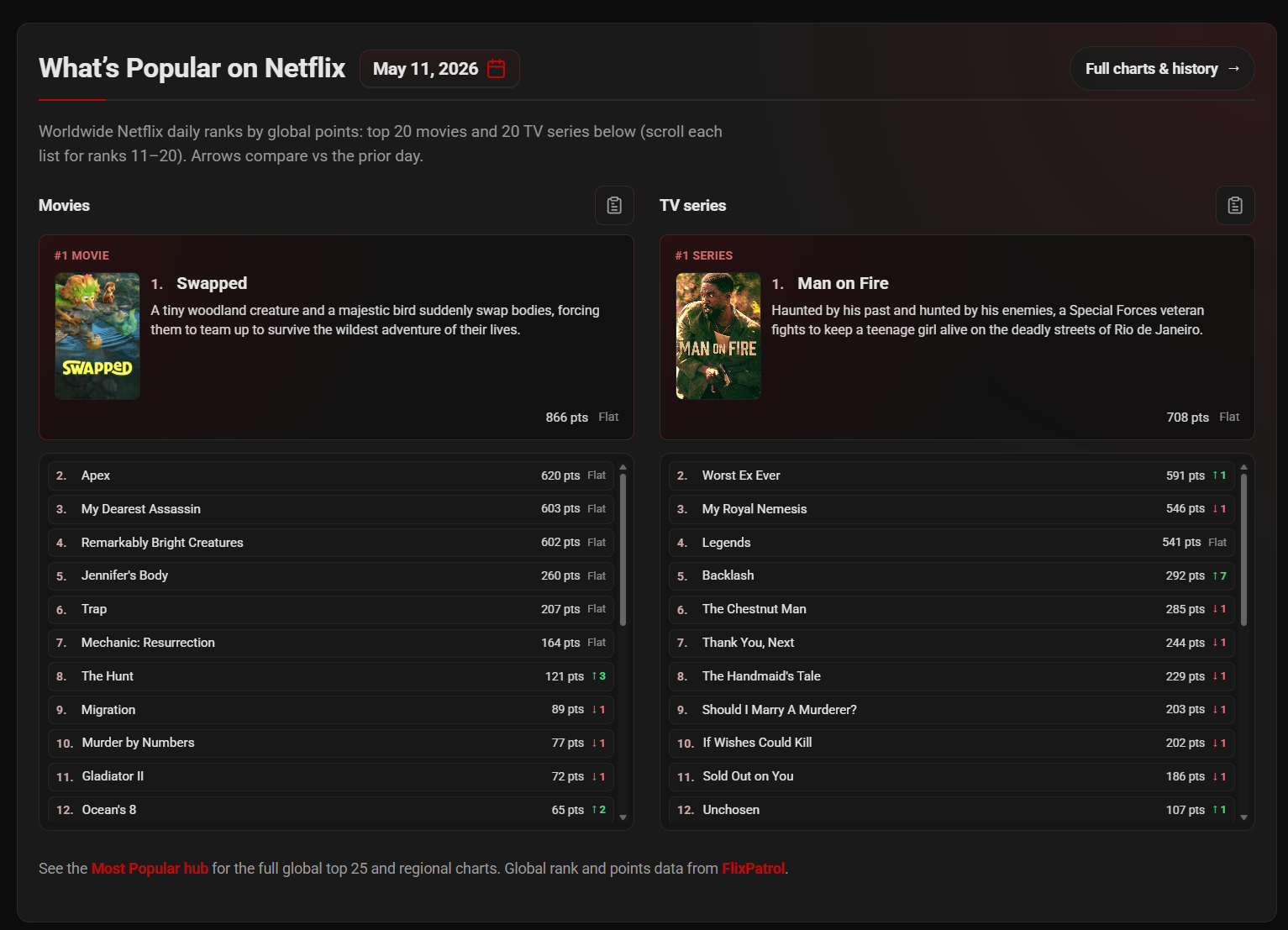Image resolution: width=1288 pixels, height=930 pixels.
Task: Click the down 1 arrow on My Royal Nemesis
Action: 1219,509
